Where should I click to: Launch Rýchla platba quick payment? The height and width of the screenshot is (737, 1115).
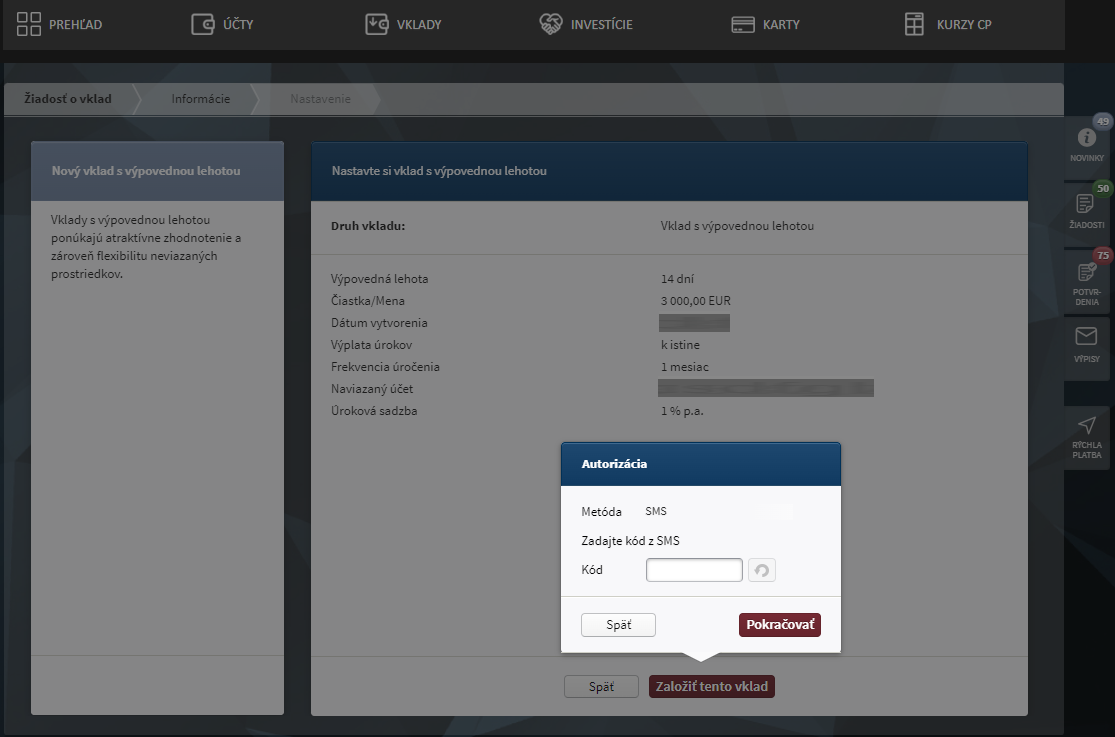point(1086,426)
